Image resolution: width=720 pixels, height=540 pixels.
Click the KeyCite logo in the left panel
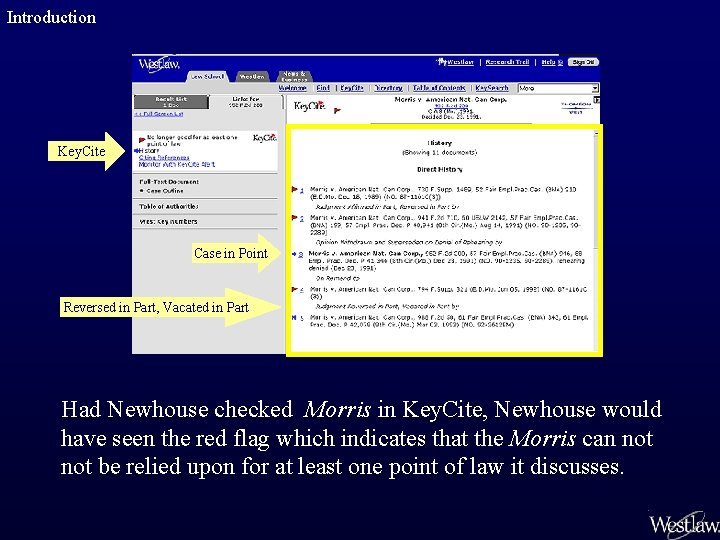(264, 138)
